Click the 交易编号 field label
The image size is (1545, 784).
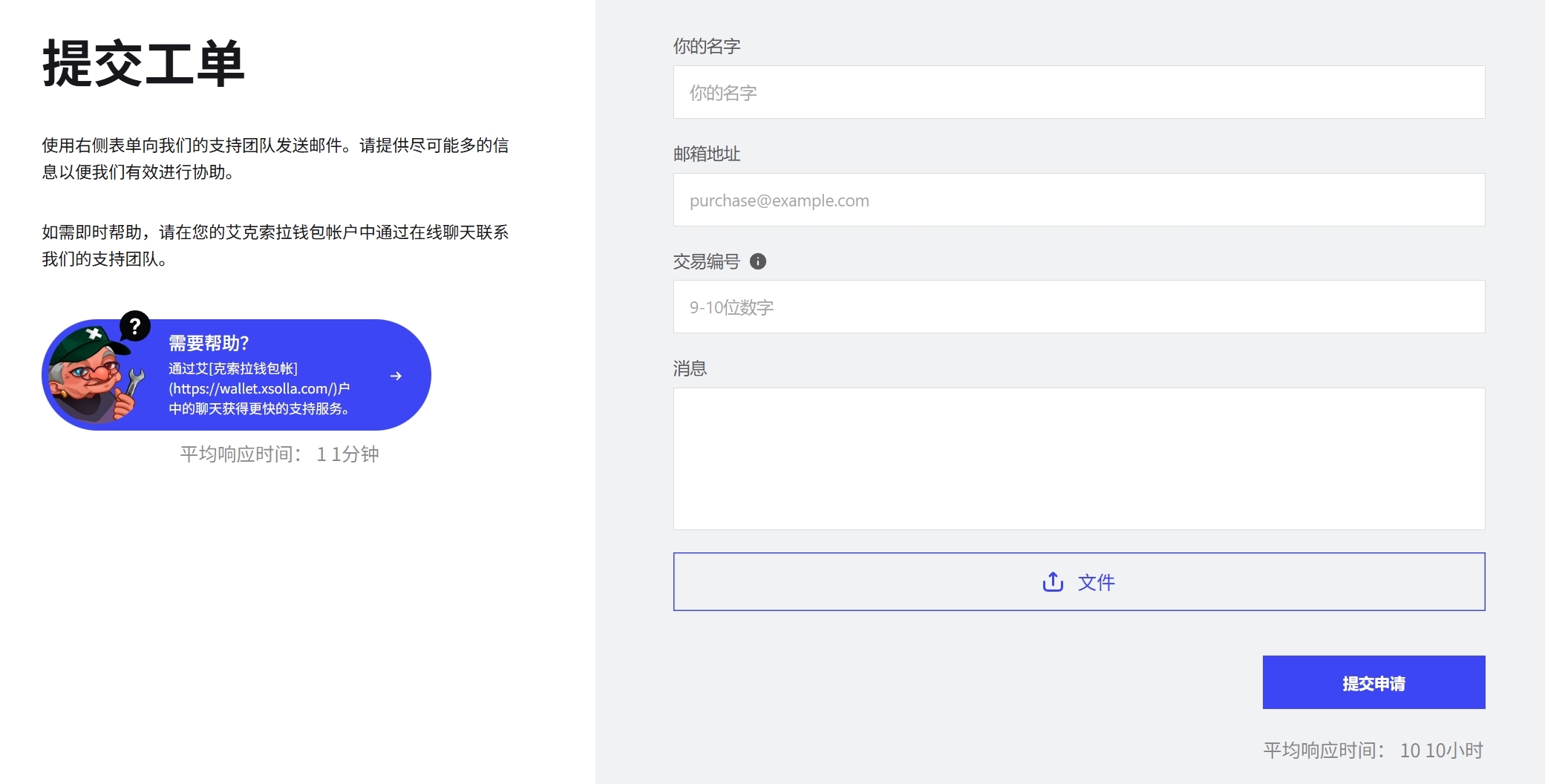(x=707, y=261)
